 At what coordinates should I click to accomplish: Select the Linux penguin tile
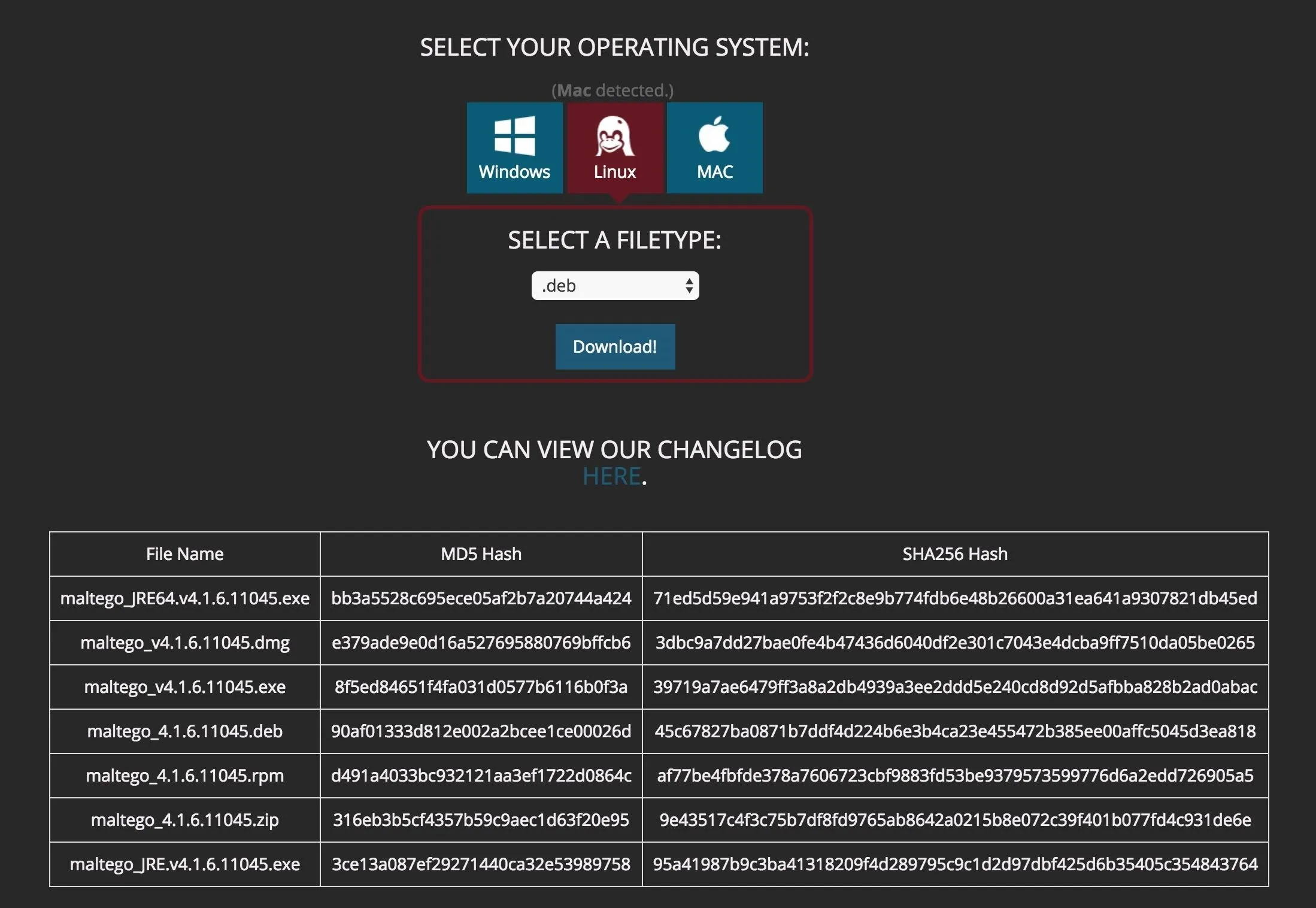point(615,148)
